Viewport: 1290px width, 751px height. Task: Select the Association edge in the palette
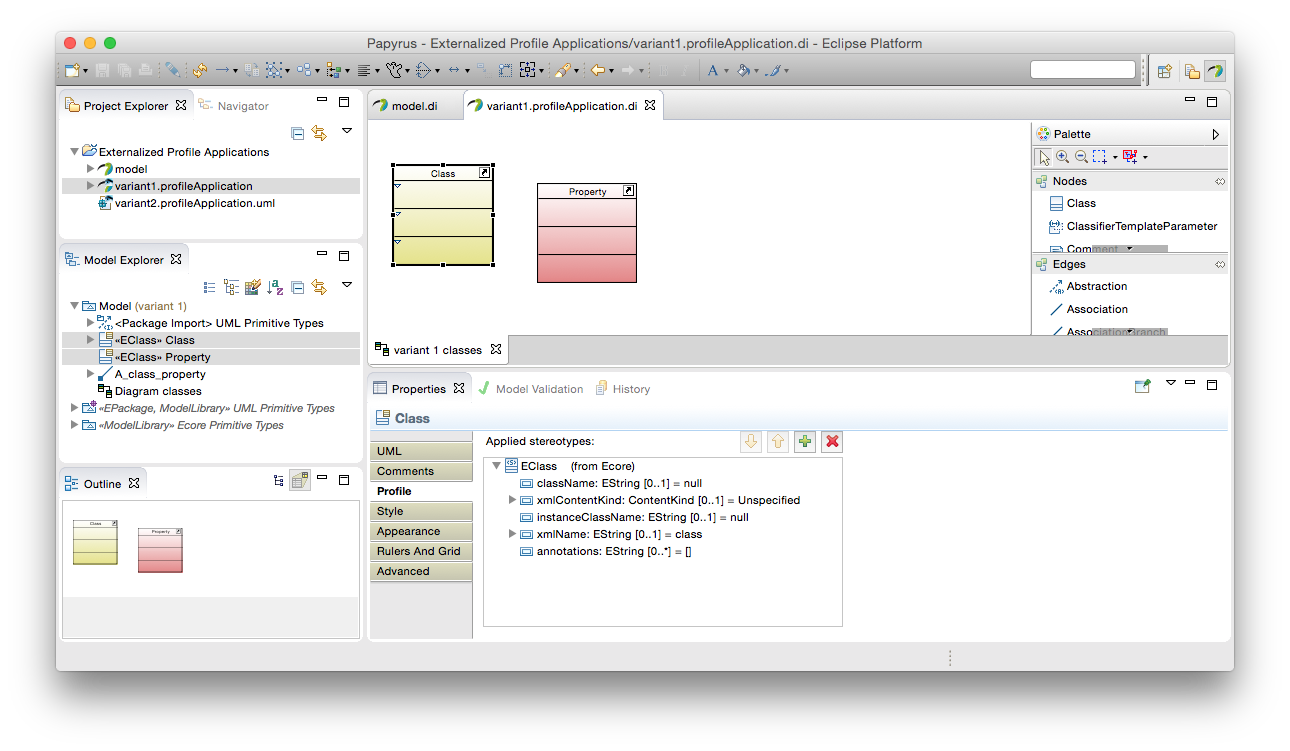(x=1088, y=309)
